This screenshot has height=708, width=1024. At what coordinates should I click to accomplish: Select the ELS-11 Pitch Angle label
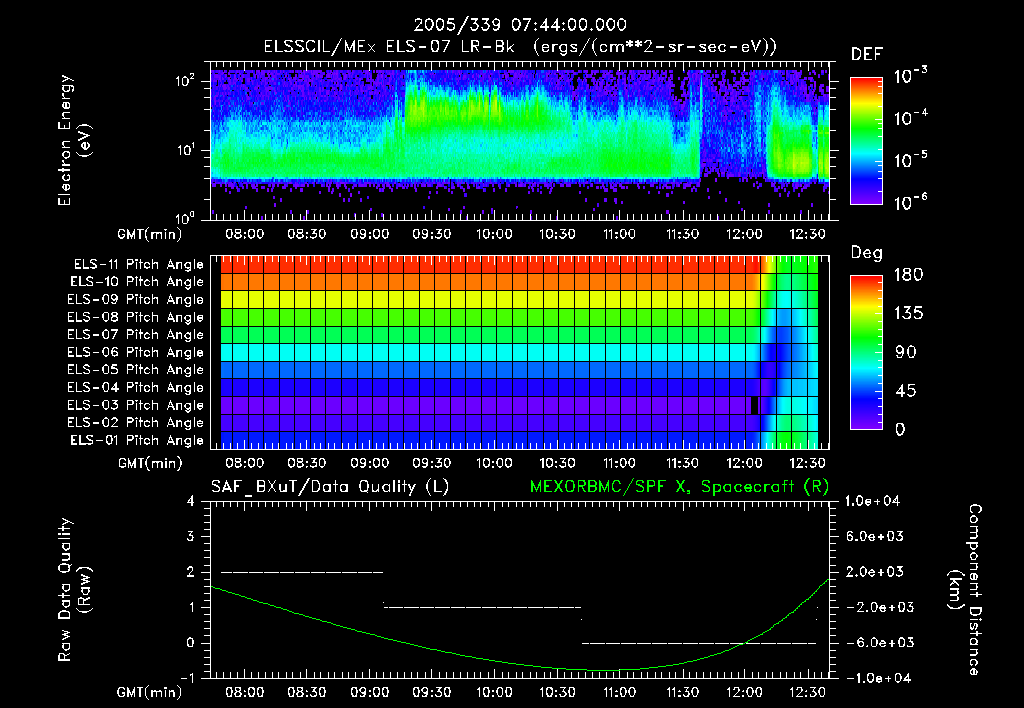138,265
